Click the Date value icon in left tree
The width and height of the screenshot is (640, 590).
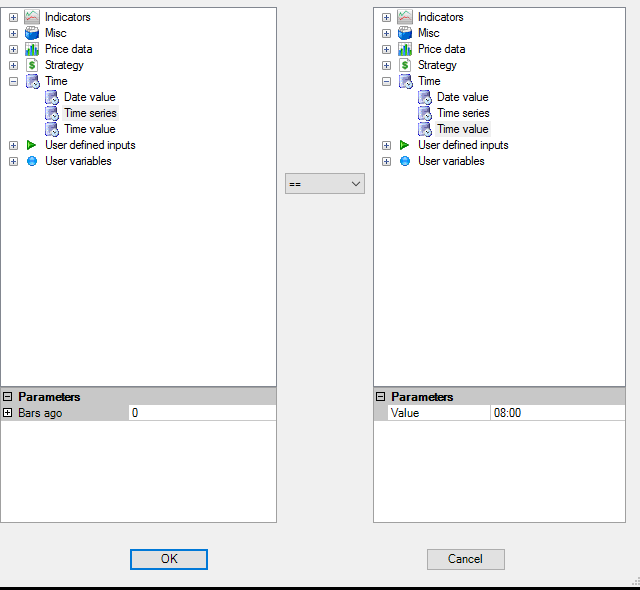pyautogui.click(x=52, y=97)
